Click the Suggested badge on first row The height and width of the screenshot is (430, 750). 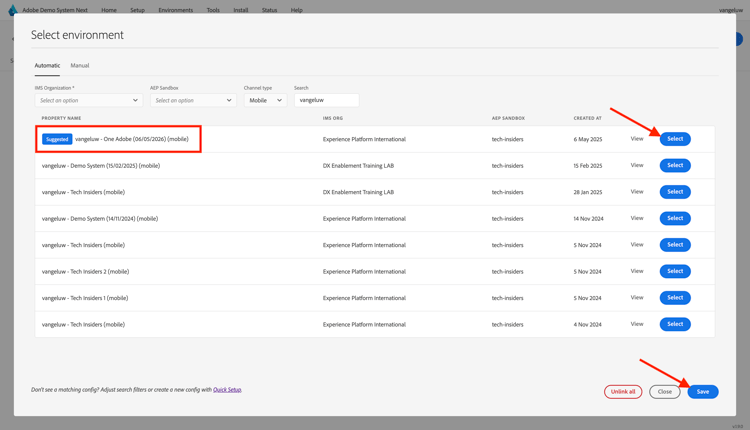click(57, 139)
